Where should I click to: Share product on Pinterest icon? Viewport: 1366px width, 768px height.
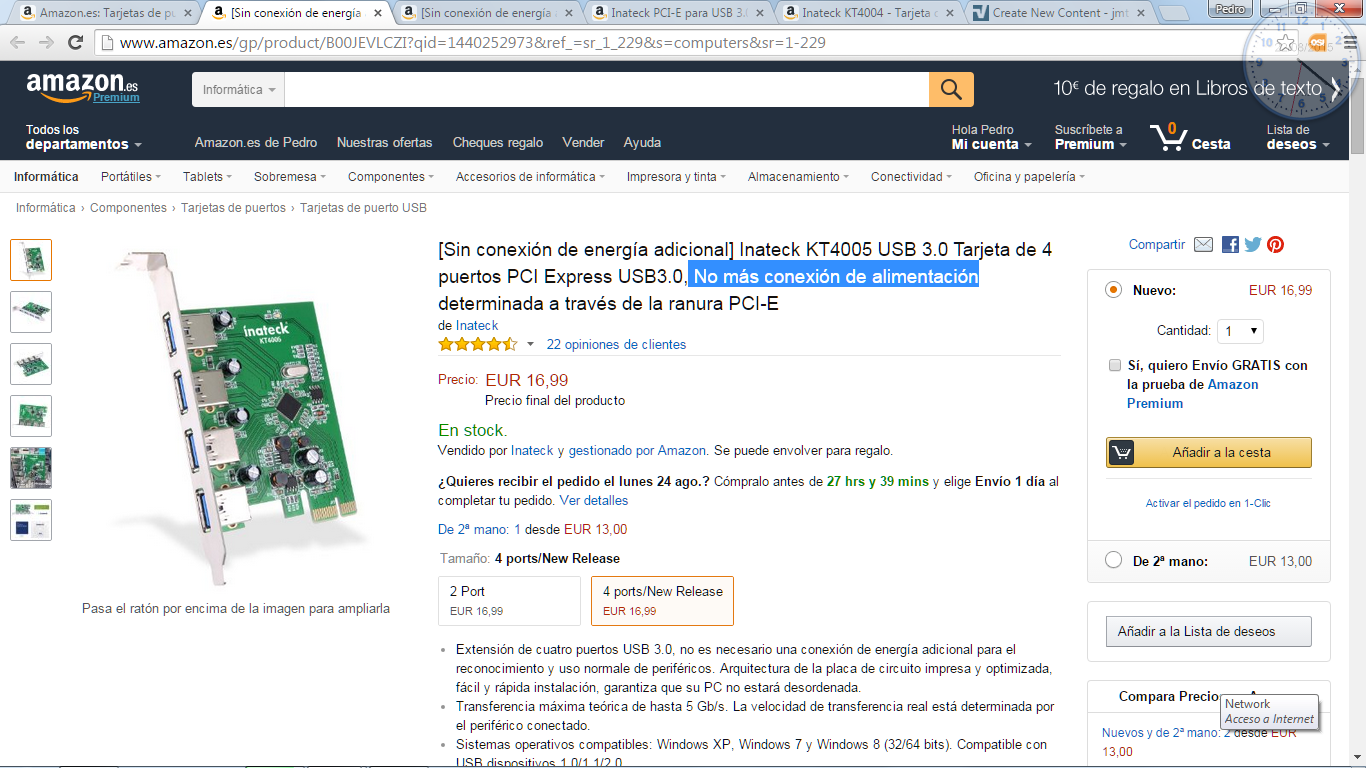(x=1275, y=245)
